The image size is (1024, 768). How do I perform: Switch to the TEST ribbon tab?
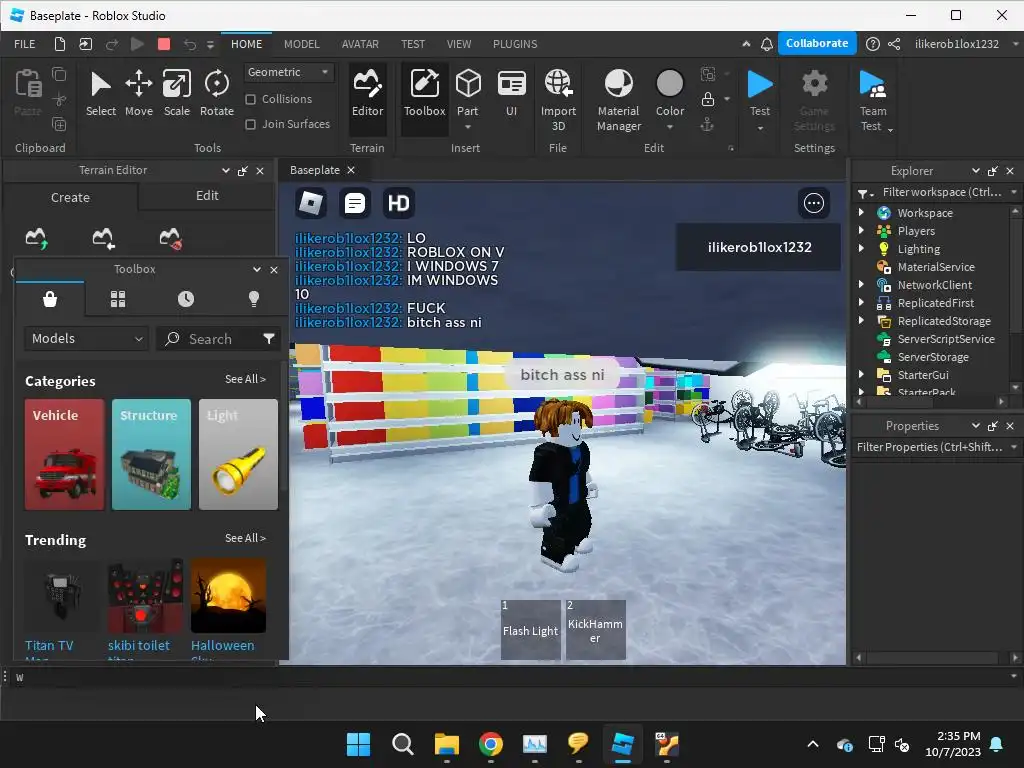pos(413,44)
